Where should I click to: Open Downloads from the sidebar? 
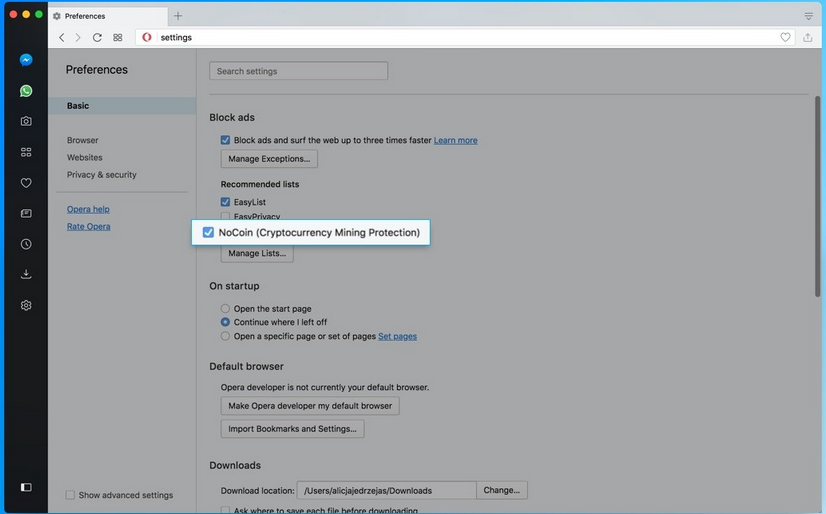pos(26,274)
